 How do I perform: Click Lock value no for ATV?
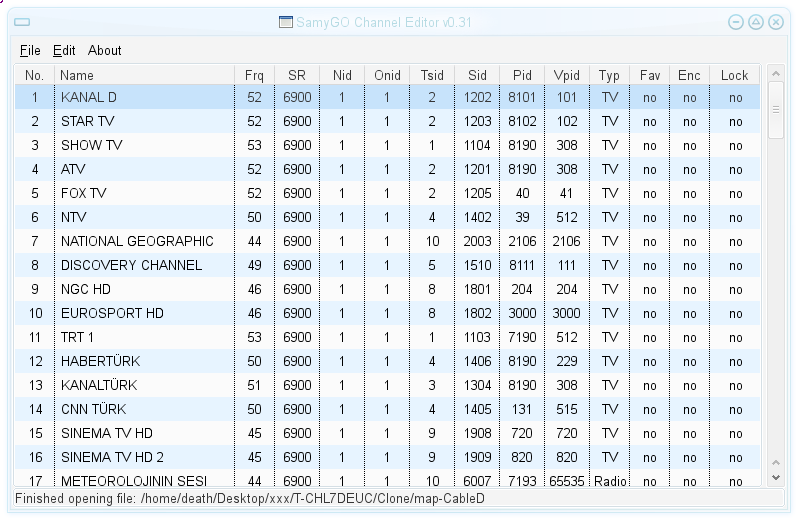pyautogui.click(x=735, y=169)
